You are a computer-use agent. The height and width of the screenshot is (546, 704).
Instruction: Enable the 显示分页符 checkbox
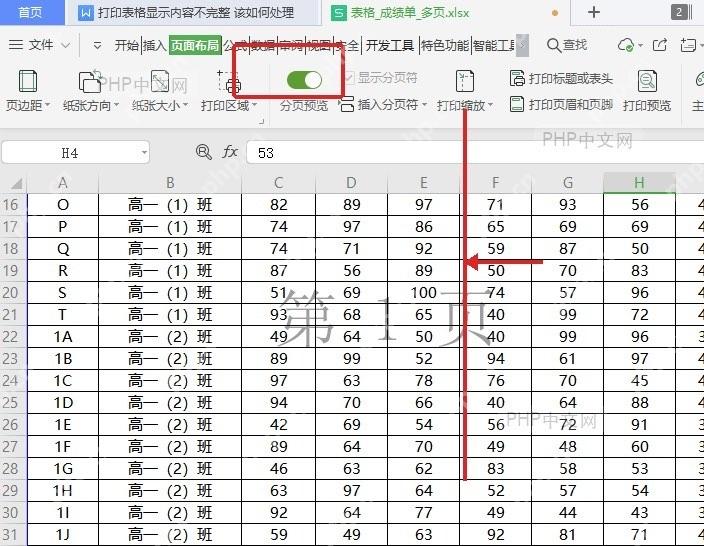[350, 78]
